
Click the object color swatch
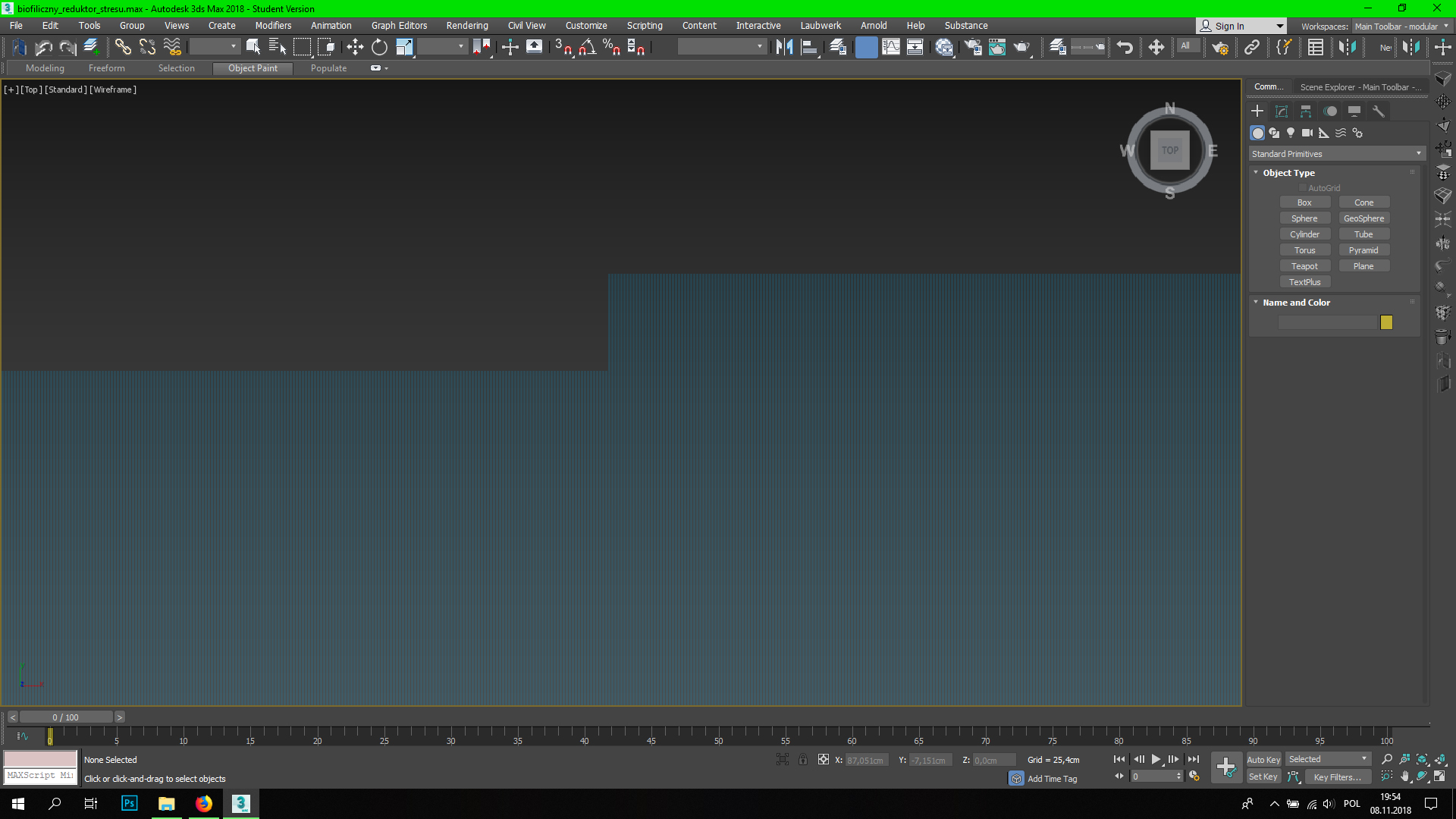(x=1386, y=322)
